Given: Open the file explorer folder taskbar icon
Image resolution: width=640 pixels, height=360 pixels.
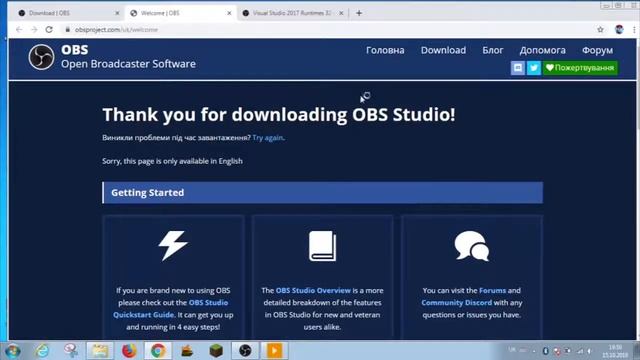Looking at the screenshot, I should (x=100, y=351).
